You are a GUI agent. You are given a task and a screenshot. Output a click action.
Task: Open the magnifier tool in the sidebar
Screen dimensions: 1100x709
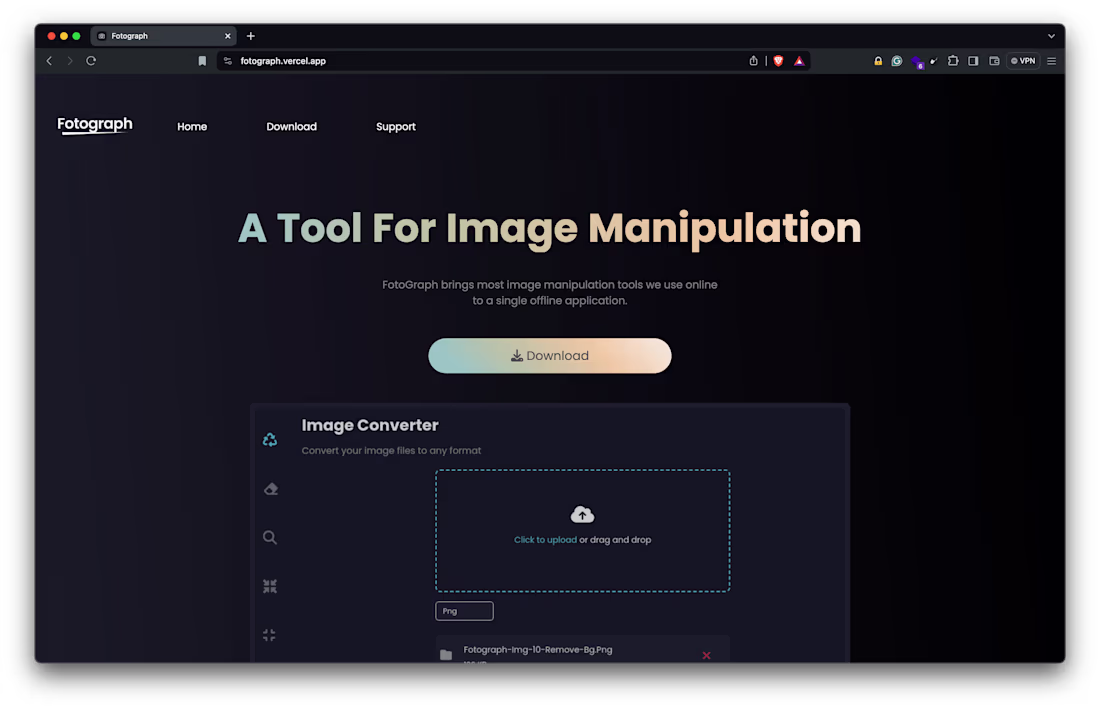pyautogui.click(x=269, y=537)
